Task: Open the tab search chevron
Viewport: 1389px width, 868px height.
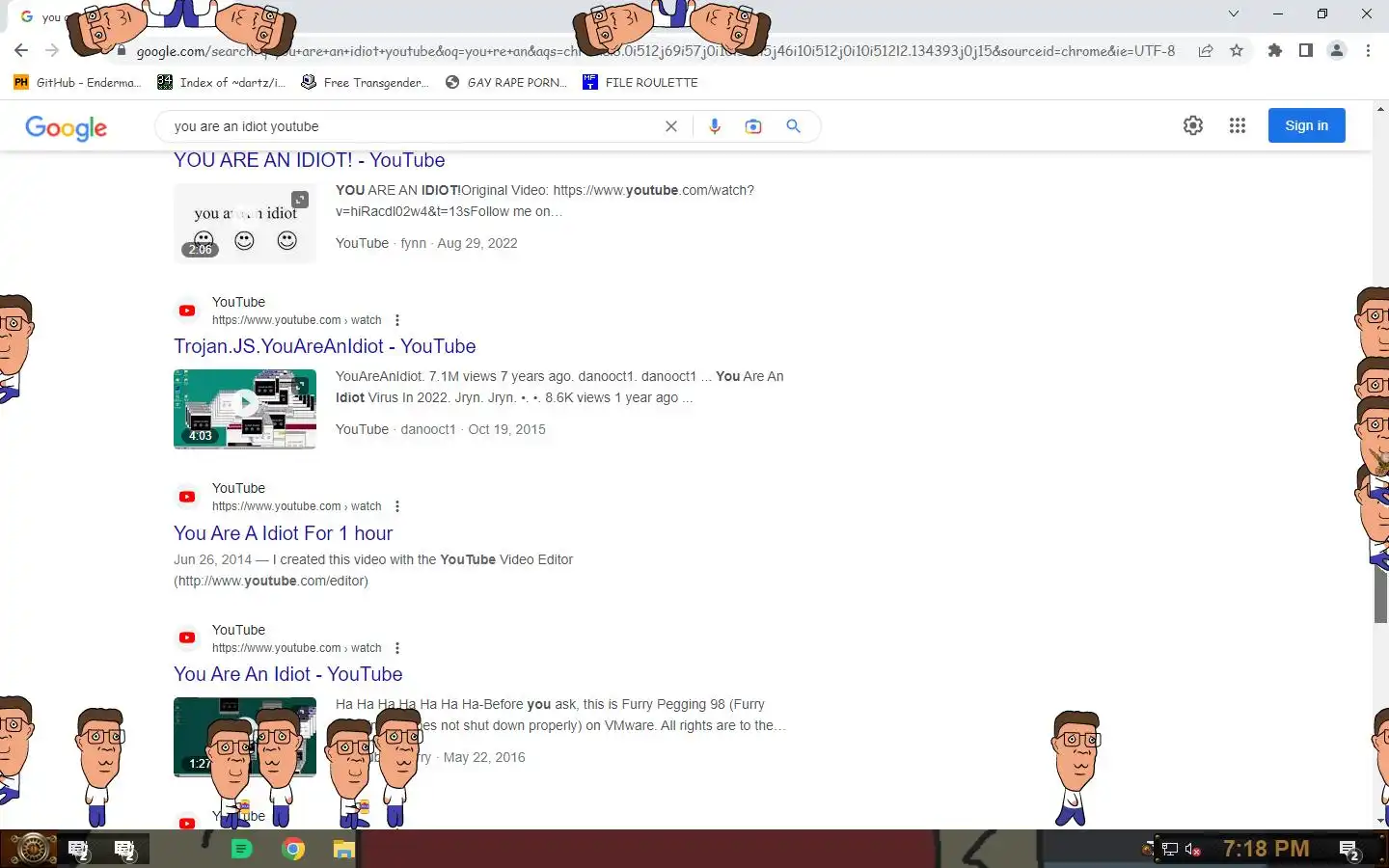Action: [x=1233, y=14]
